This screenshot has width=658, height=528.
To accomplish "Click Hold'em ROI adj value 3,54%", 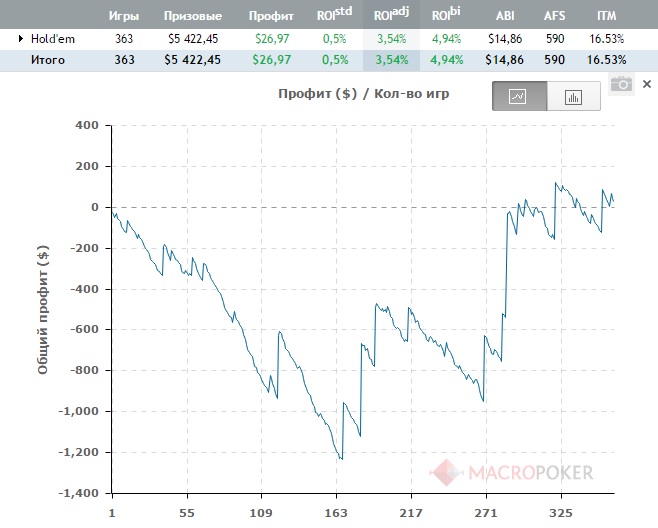I will point(391,39).
